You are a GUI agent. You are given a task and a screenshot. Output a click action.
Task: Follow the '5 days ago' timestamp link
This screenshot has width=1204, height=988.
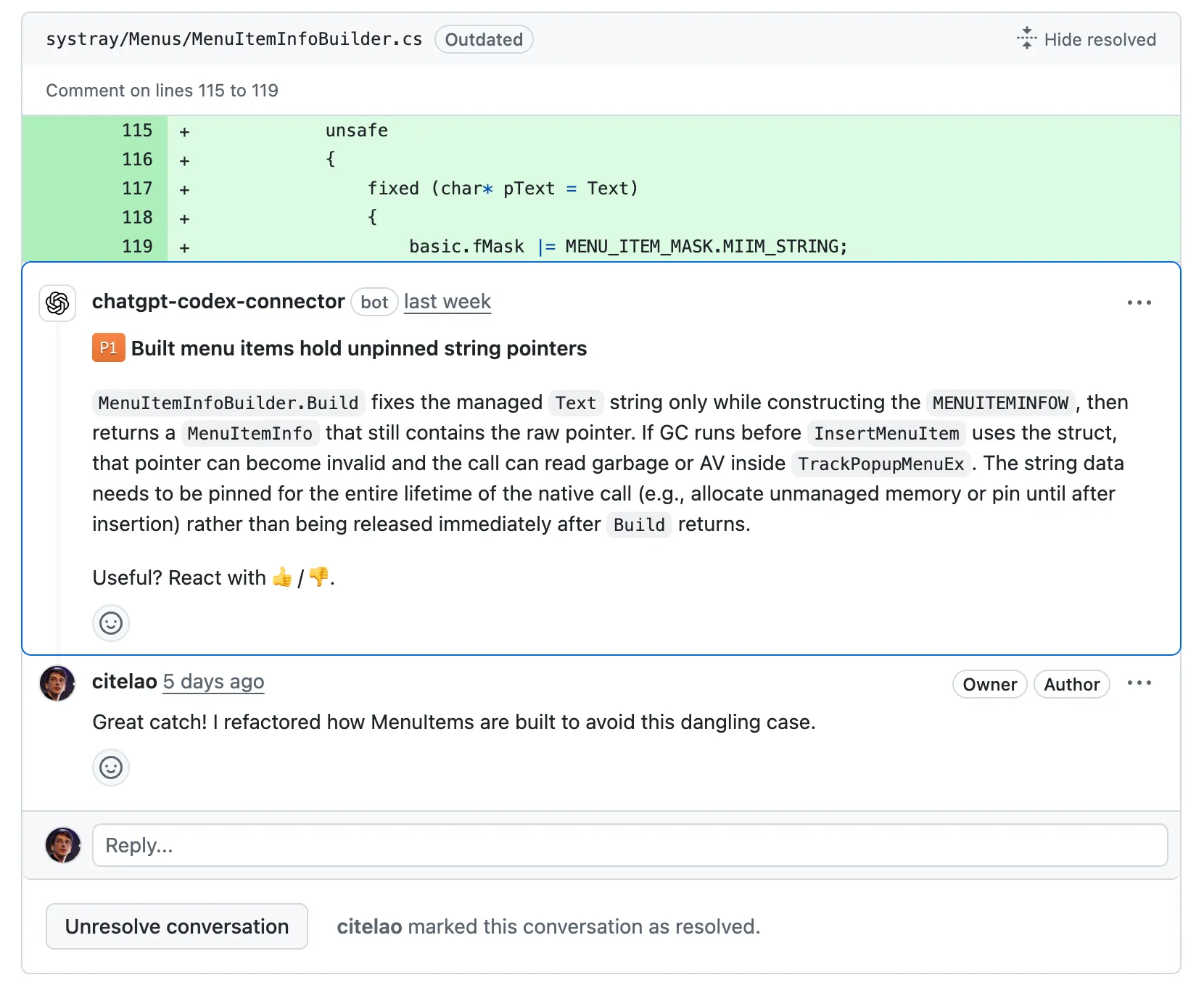(x=213, y=682)
